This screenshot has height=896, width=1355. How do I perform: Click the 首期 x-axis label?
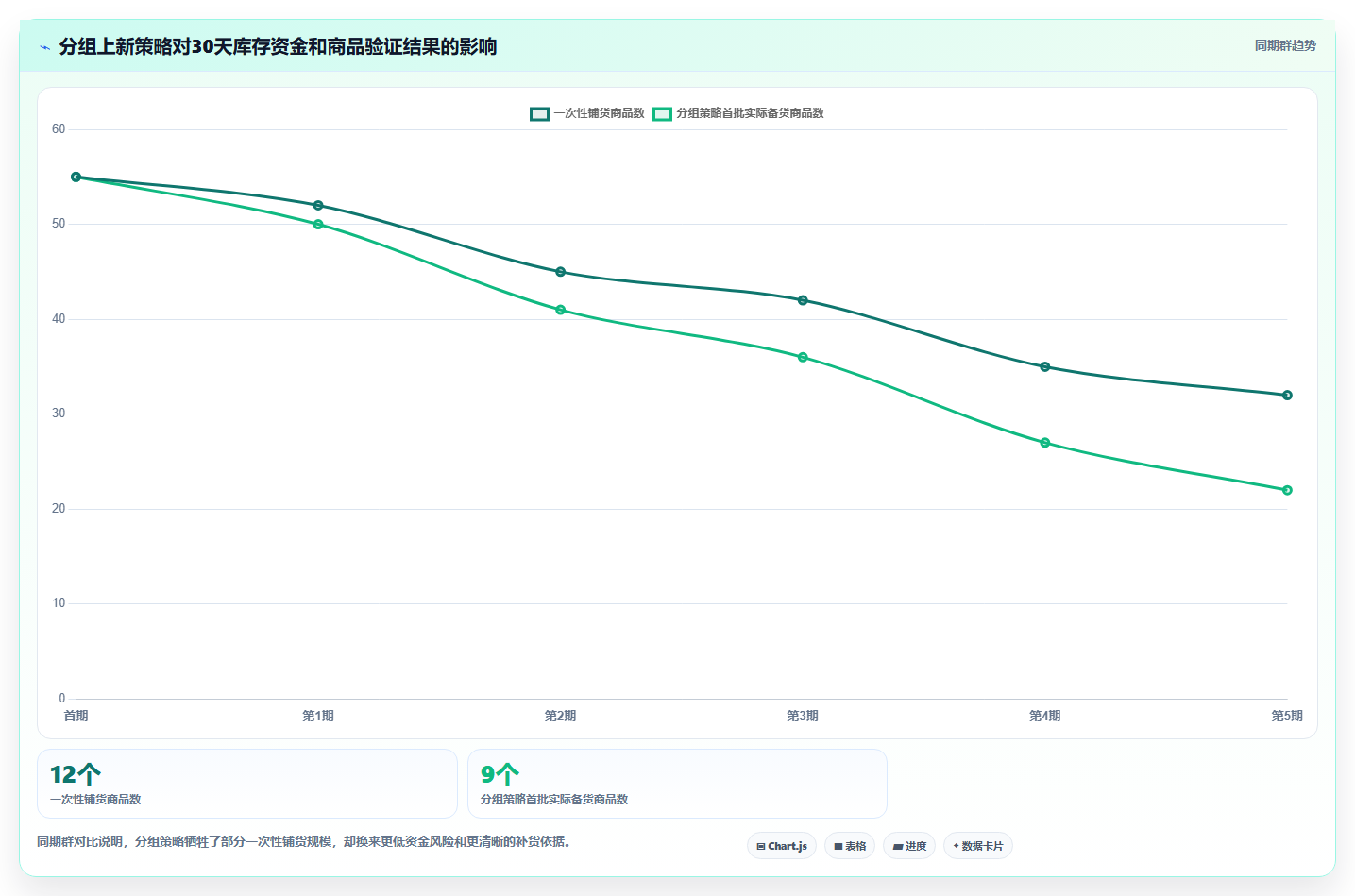click(x=76, y=716)
